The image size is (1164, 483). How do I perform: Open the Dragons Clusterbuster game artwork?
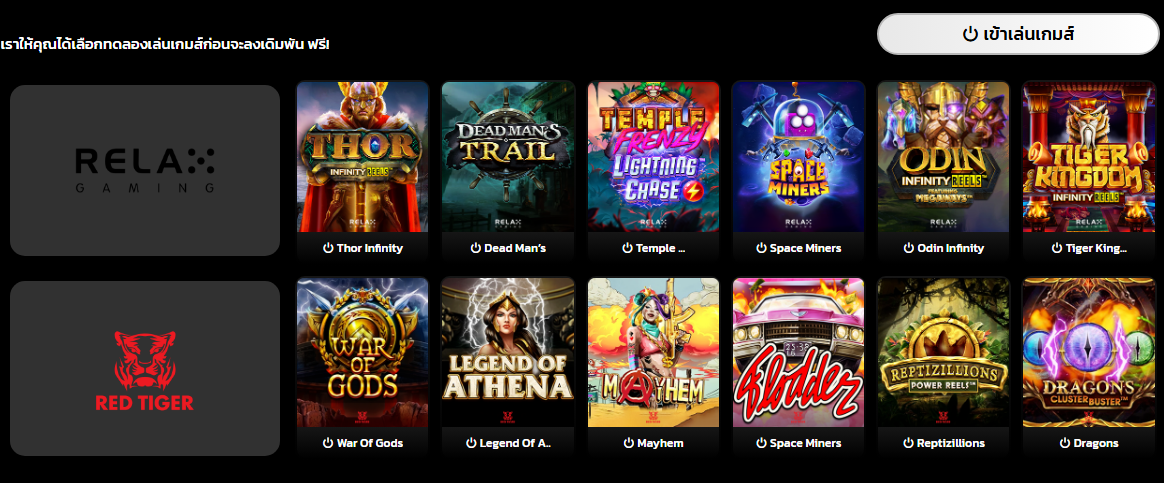tap(1089, 352)
